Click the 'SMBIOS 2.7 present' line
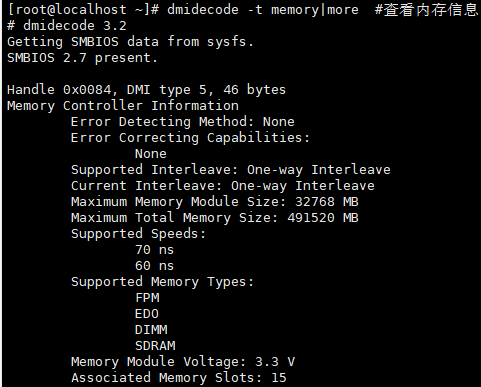The width and height of the screenshot is (481, 387). [x=82, y=58]
